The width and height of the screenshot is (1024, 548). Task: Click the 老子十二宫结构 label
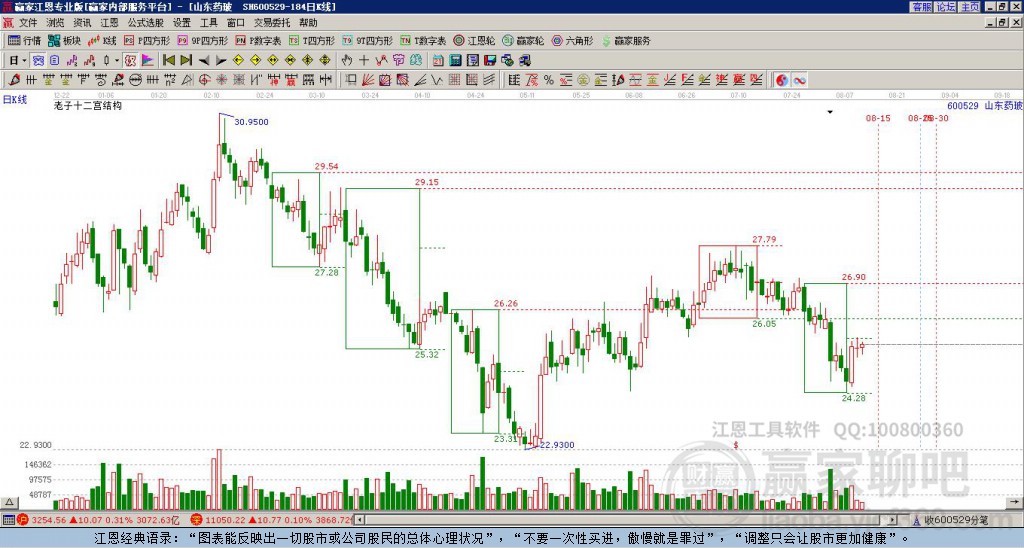click(88, 105)
